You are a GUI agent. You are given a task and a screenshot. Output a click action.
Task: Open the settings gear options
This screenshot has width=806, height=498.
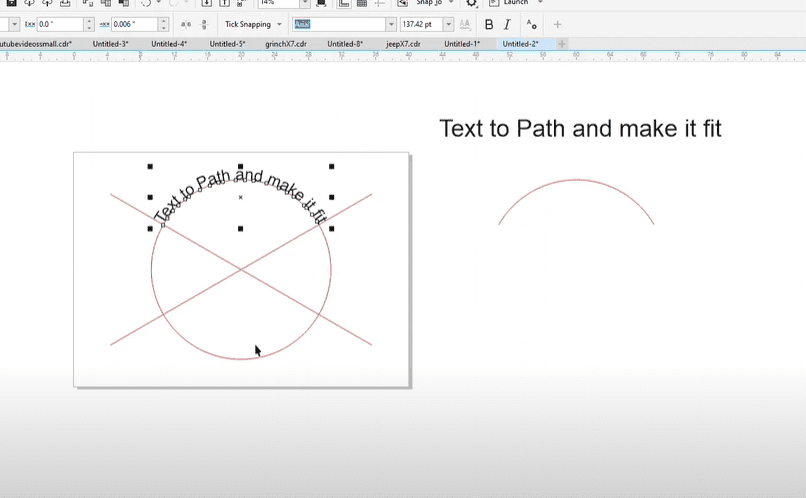(x=472, y=3)
